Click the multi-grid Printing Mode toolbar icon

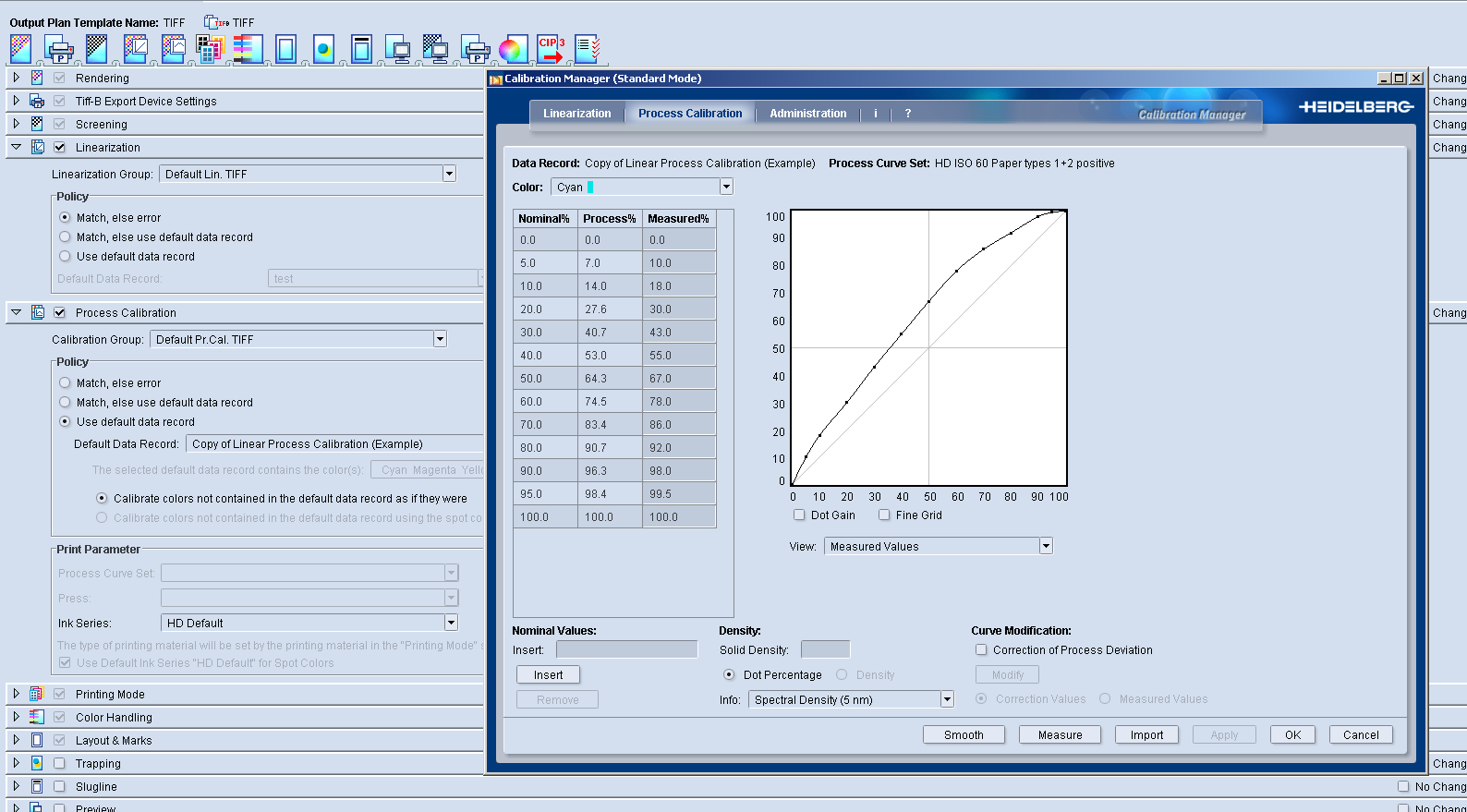[x=210, y=49]
